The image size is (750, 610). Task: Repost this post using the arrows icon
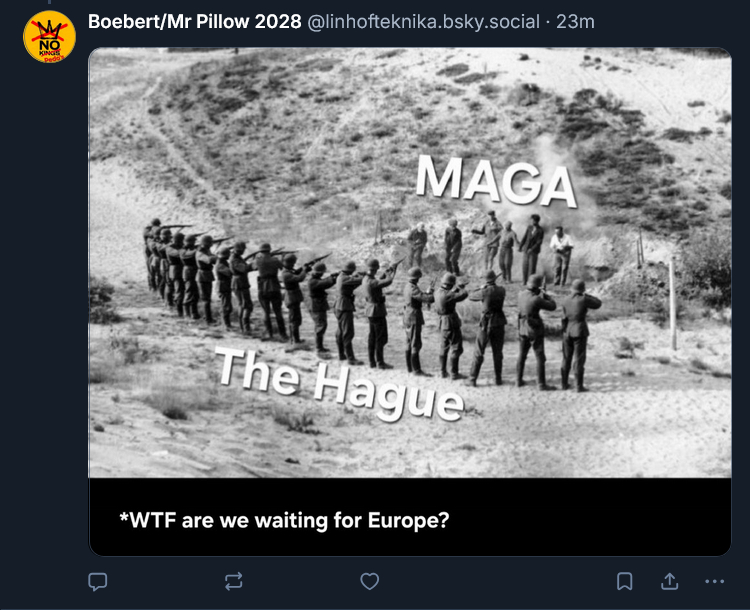[233, 581]
